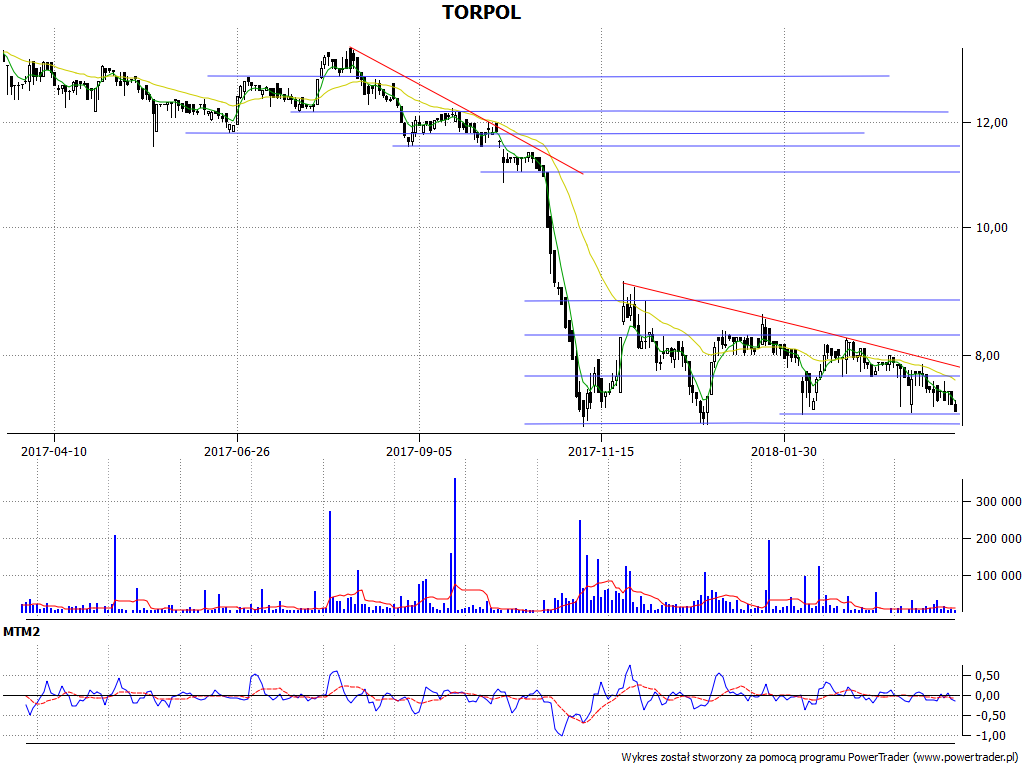Click the -1,00 momentum axis label
Image resolution: width=1024 pixels, height=768 pixels.
pos(992,735)
